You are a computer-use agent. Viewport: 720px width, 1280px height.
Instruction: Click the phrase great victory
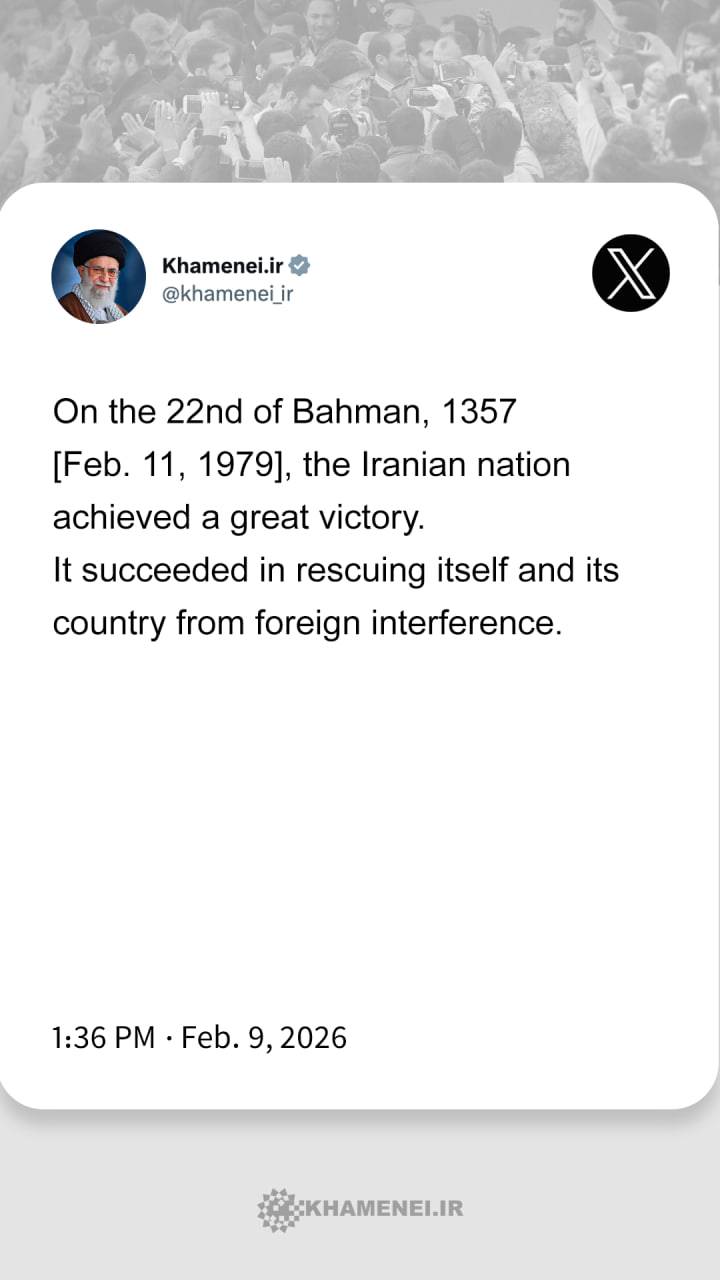pyautogui.click(x=326, y=518)
